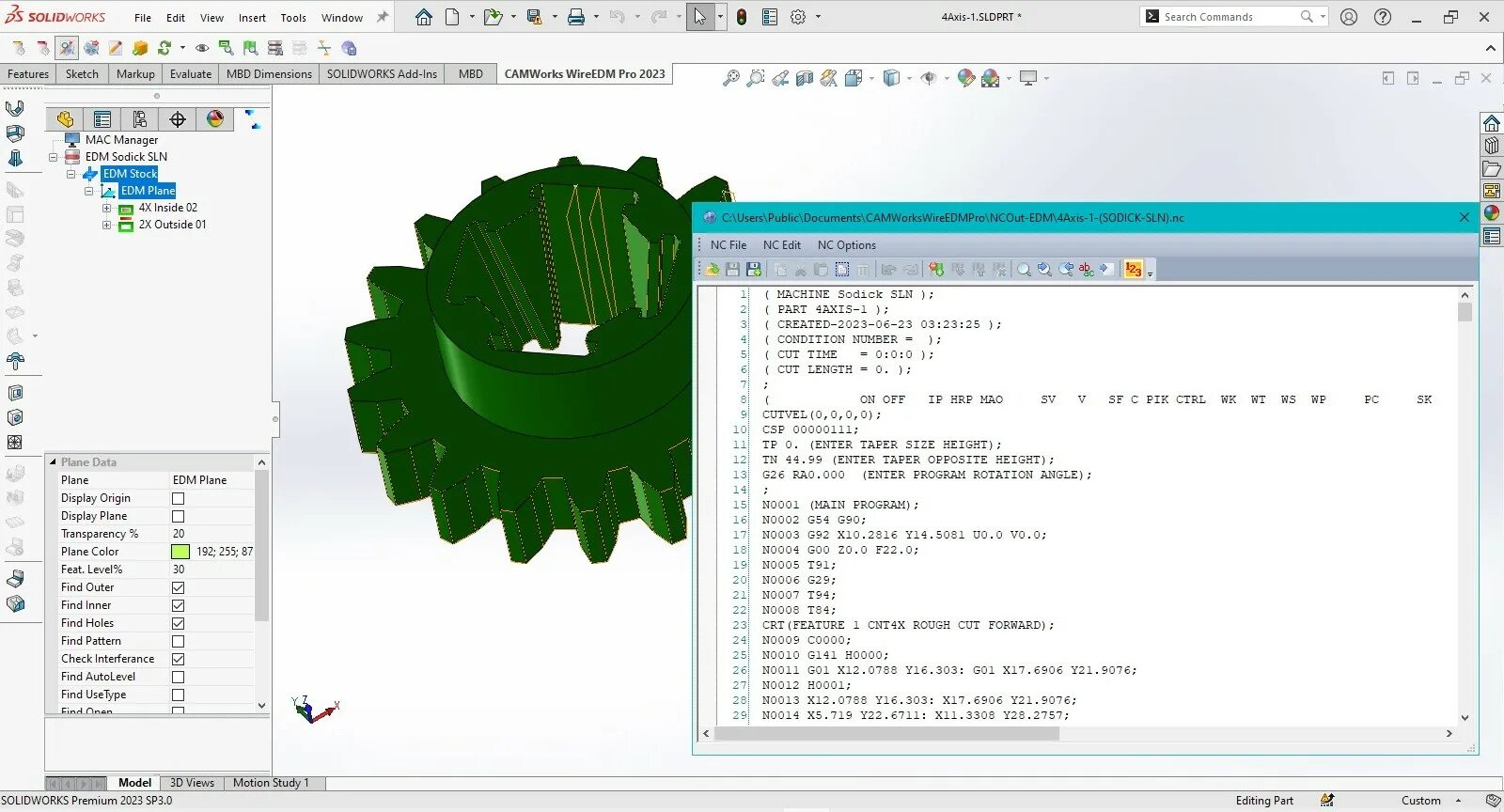Click the NC editor horizontal scrollbar
The height and width of the screenshot is (812, 1504).
pyautogui.click(x=887, y=734)
